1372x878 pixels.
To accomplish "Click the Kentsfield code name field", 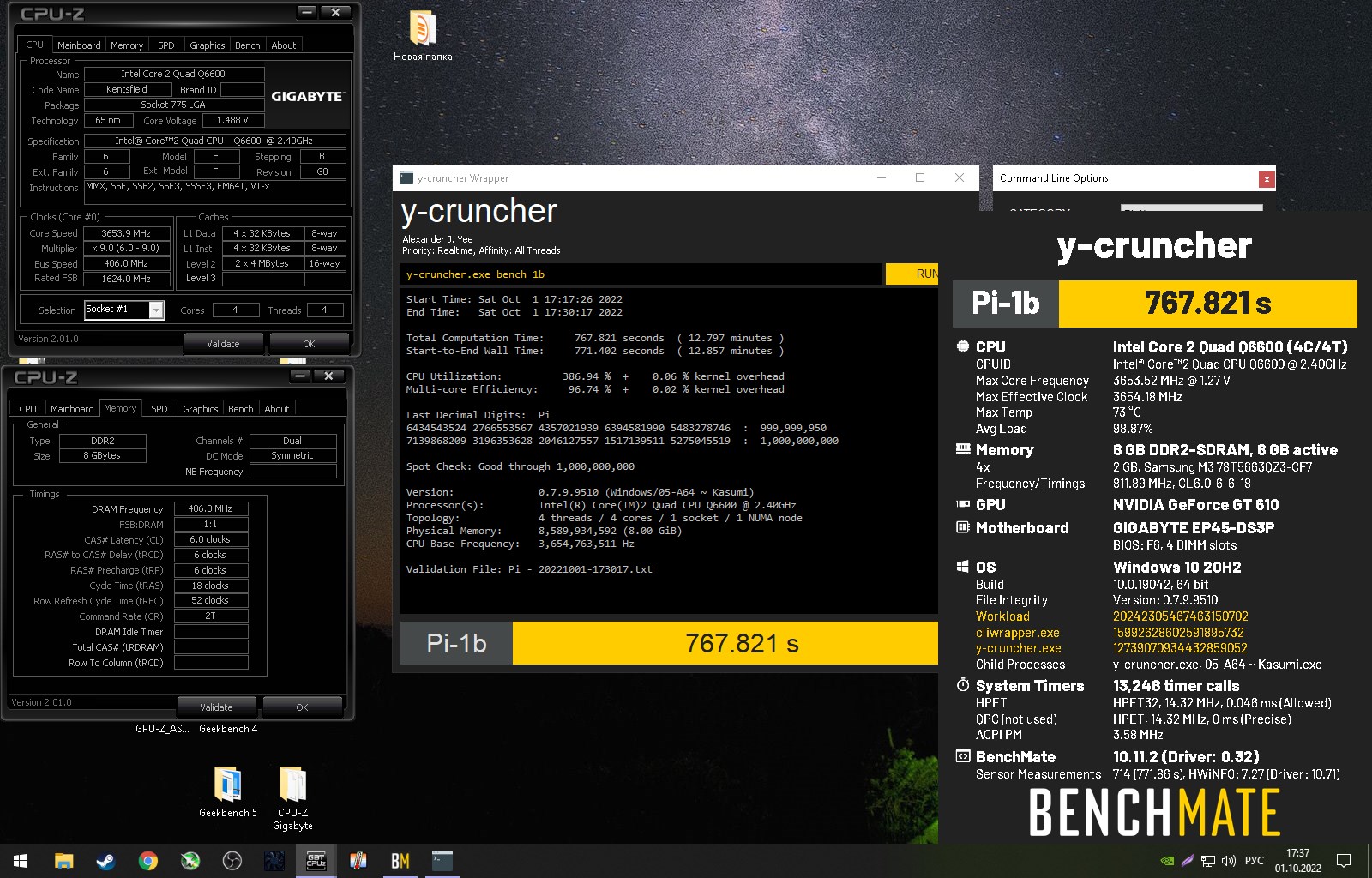I will 127,89.
